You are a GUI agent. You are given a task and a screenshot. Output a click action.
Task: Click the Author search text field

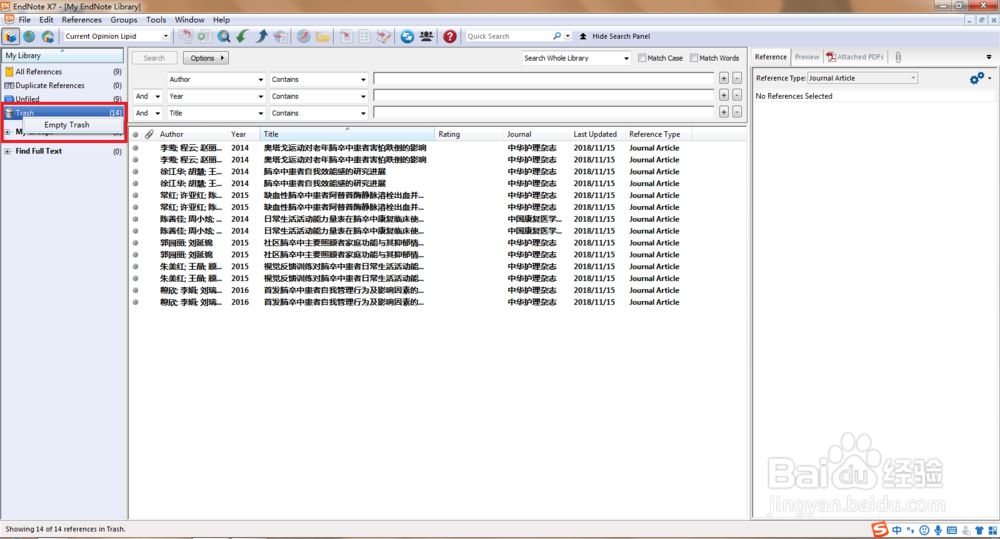[x=543, y=78]
